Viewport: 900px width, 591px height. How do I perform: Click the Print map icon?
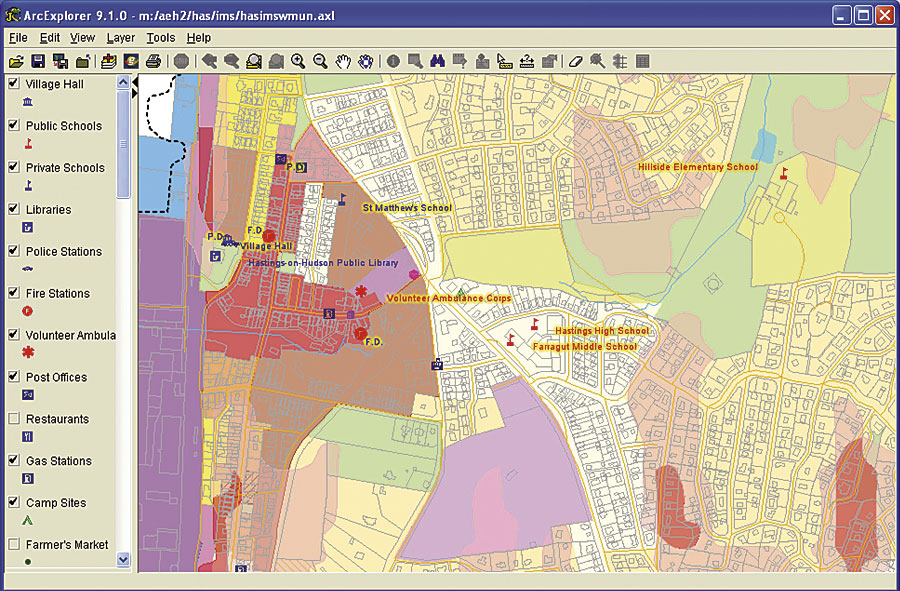[x=153, y=62]
